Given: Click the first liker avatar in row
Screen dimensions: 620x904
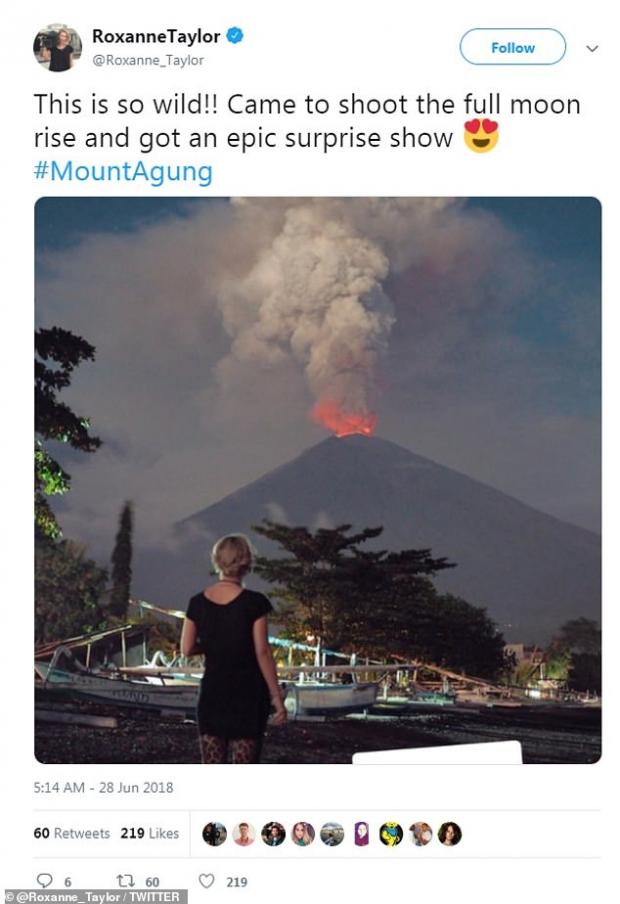Looking at the screenshot, I should click(214, 834).
